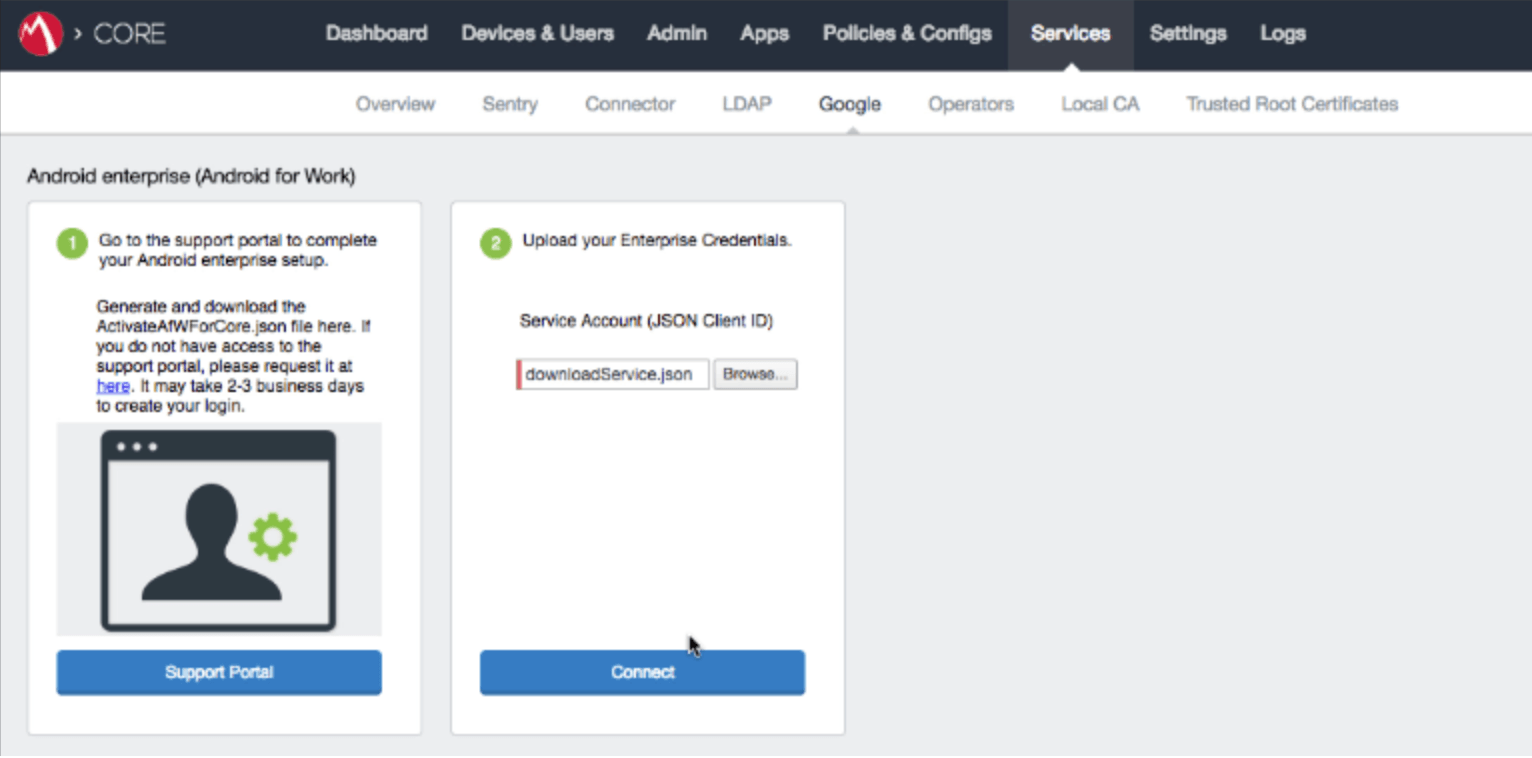
Task: Open the Devices & Users menu
Action: point(537,33)
